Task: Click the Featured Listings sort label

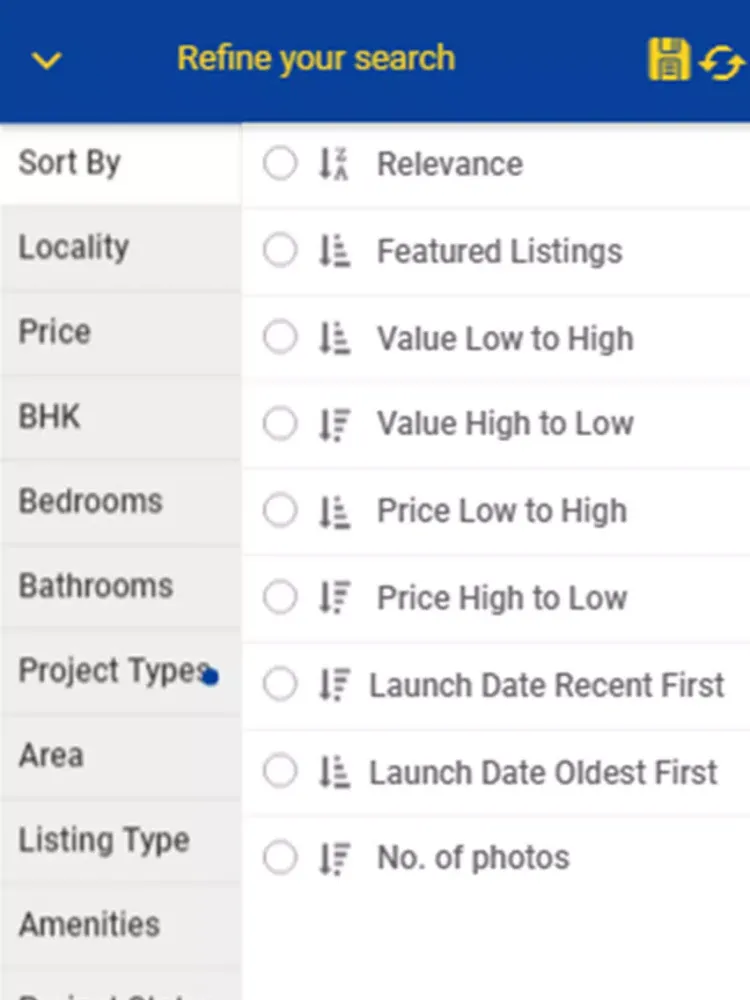Action: (x=499, y=251)
